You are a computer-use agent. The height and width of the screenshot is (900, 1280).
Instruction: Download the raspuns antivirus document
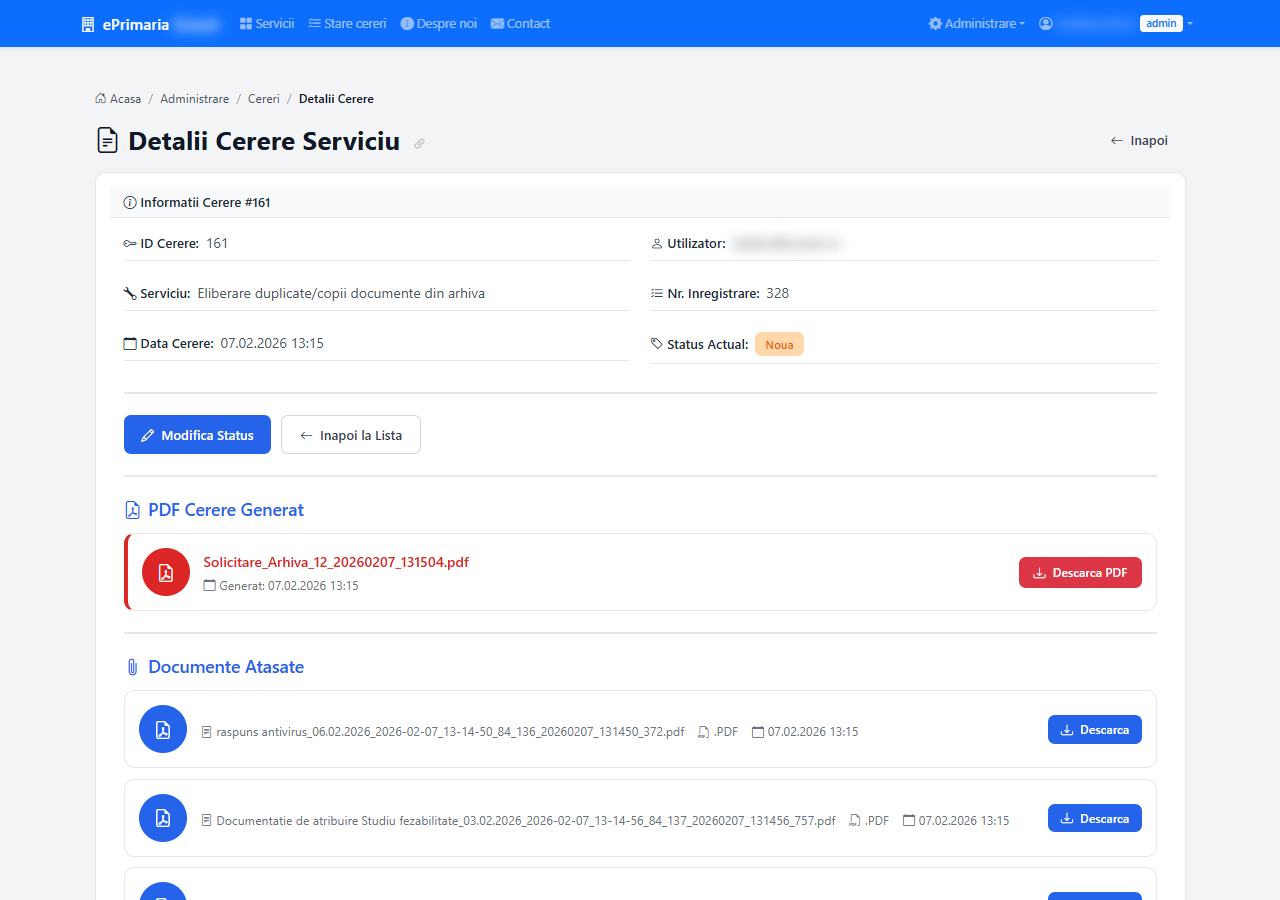[x=1095, y=730]
